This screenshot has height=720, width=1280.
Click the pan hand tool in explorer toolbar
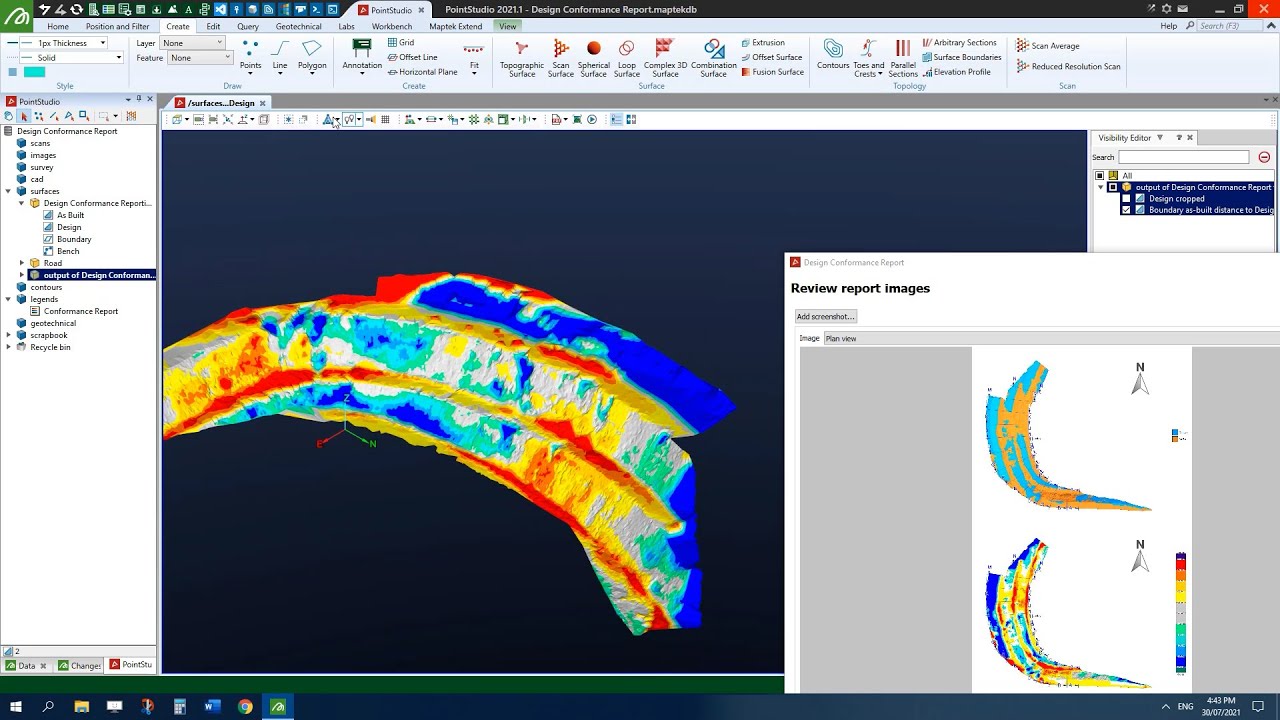9,117
